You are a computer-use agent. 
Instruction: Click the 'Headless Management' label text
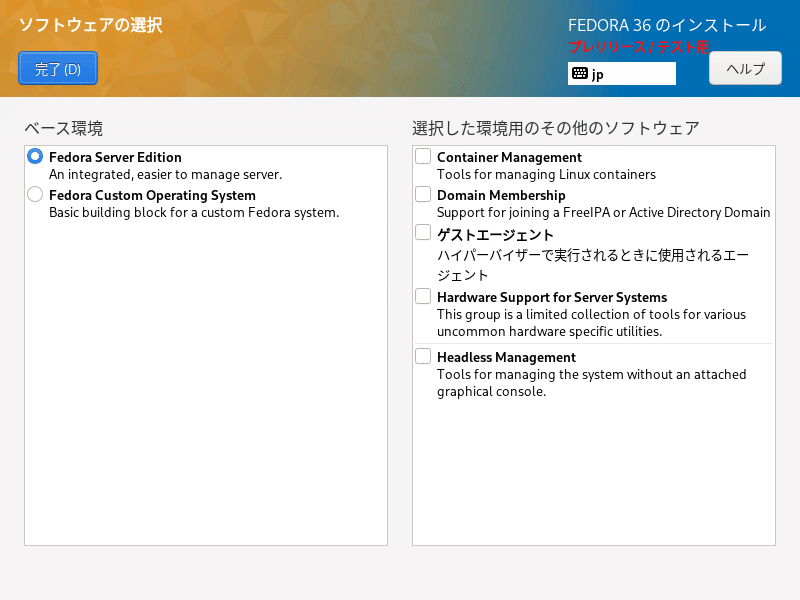(506, 357)
